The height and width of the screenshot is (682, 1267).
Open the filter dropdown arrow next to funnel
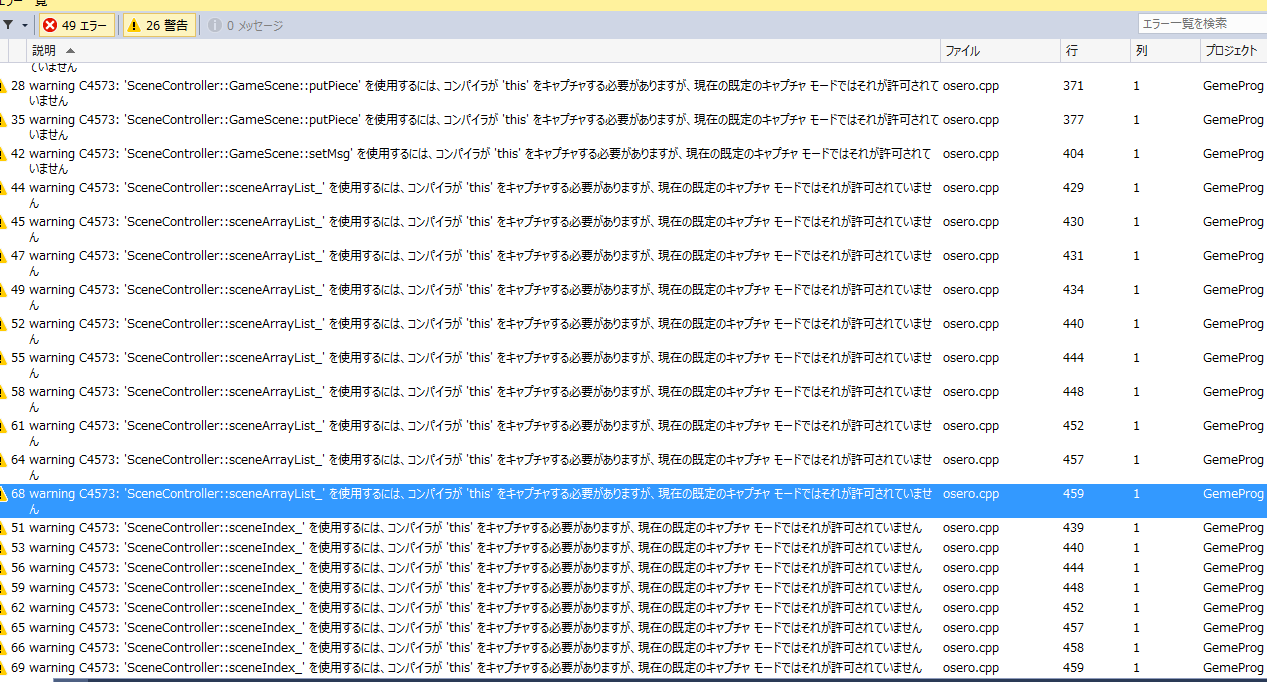[x=24, y=26]
